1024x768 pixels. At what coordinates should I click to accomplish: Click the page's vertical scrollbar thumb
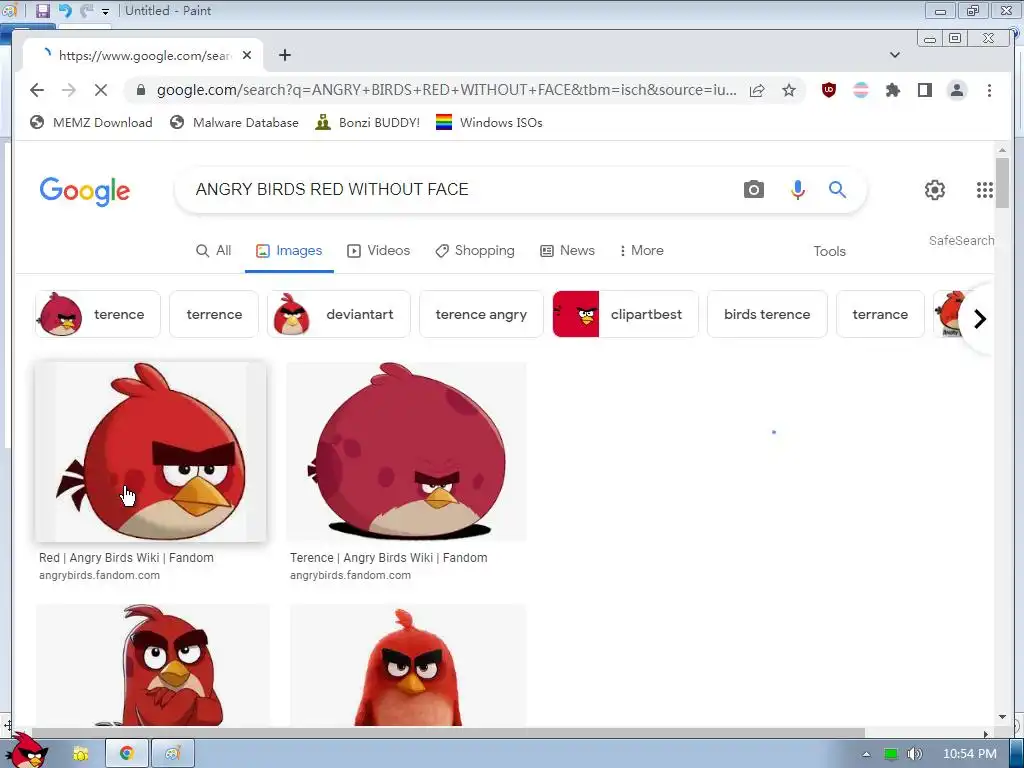click(1002, 183)
